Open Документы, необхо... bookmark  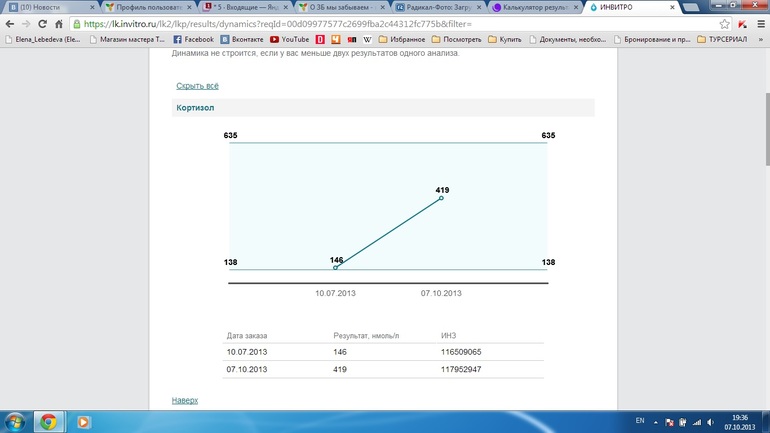[568, 39]
